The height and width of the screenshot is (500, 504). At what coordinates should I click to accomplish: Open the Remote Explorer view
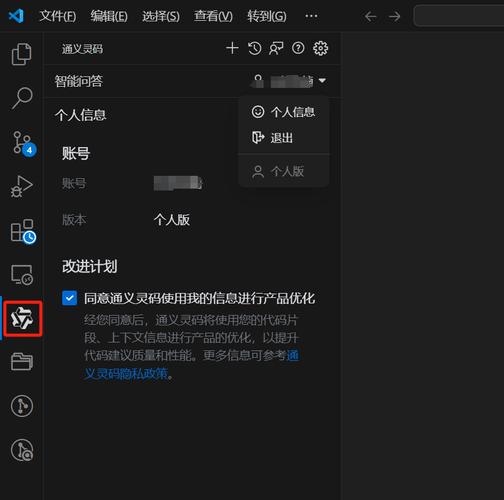22,275
